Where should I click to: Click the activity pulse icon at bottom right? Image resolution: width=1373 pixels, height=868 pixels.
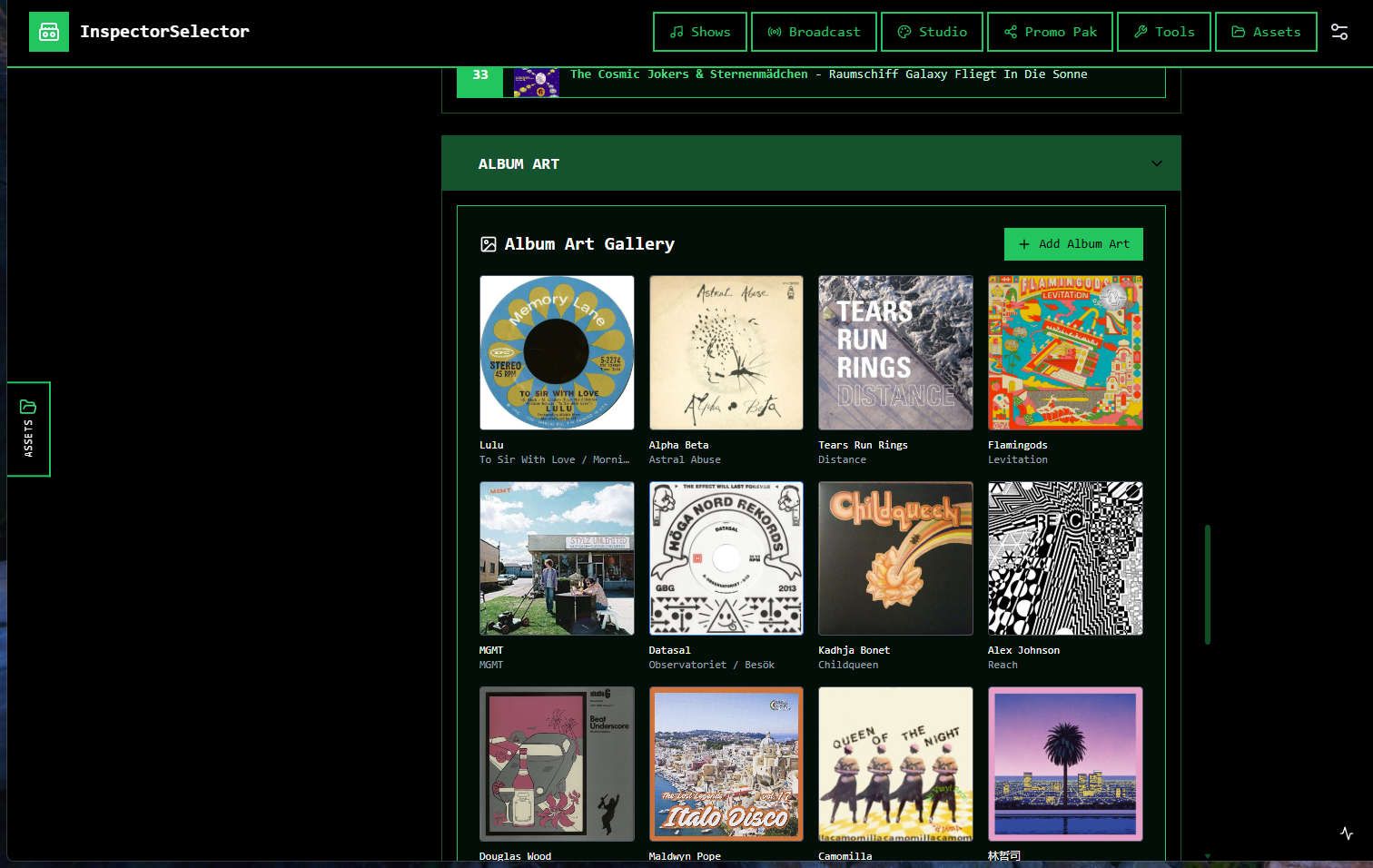click(1346, 833)
